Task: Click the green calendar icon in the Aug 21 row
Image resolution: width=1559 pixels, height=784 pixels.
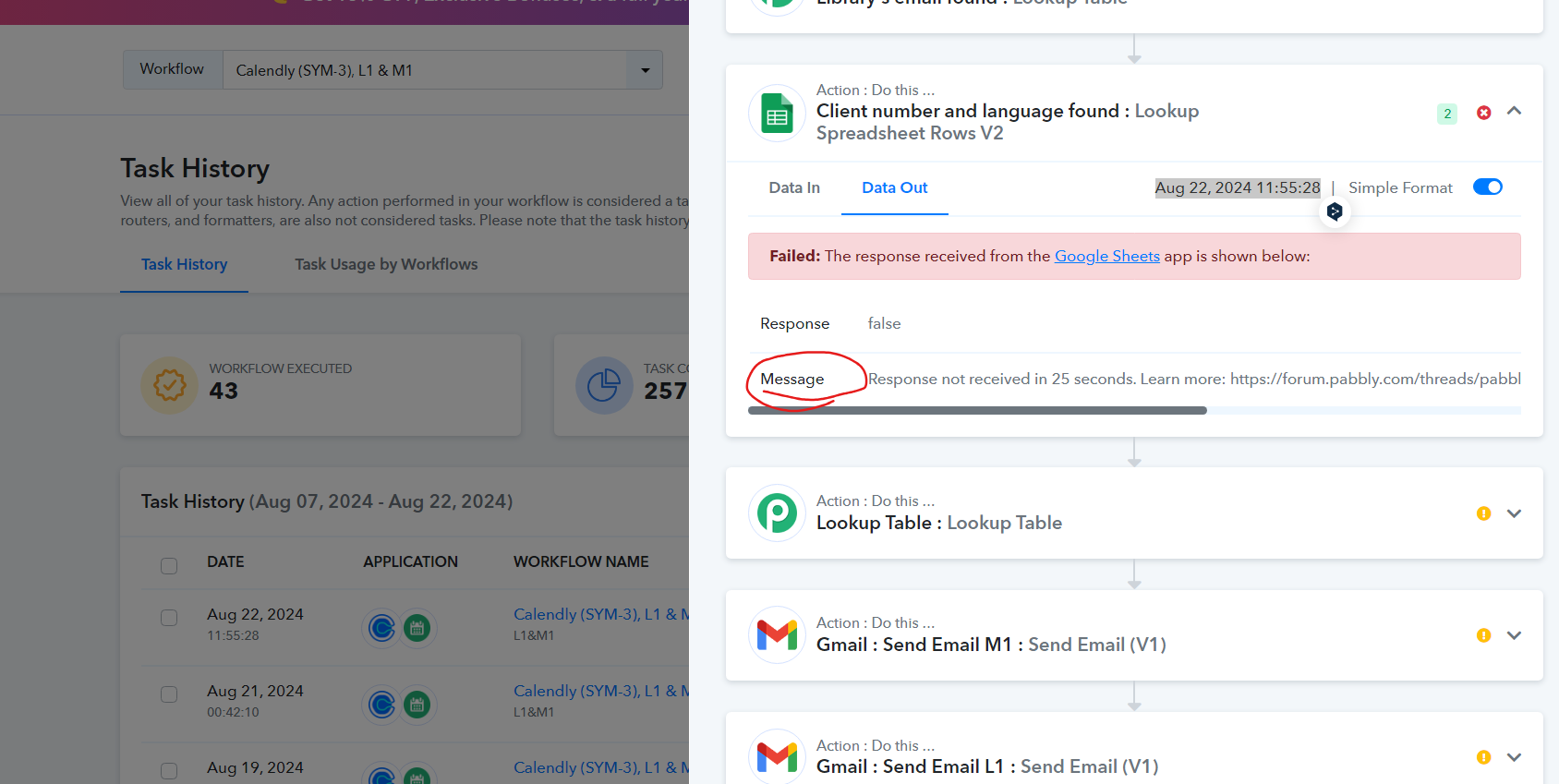Action: [417, 705]
